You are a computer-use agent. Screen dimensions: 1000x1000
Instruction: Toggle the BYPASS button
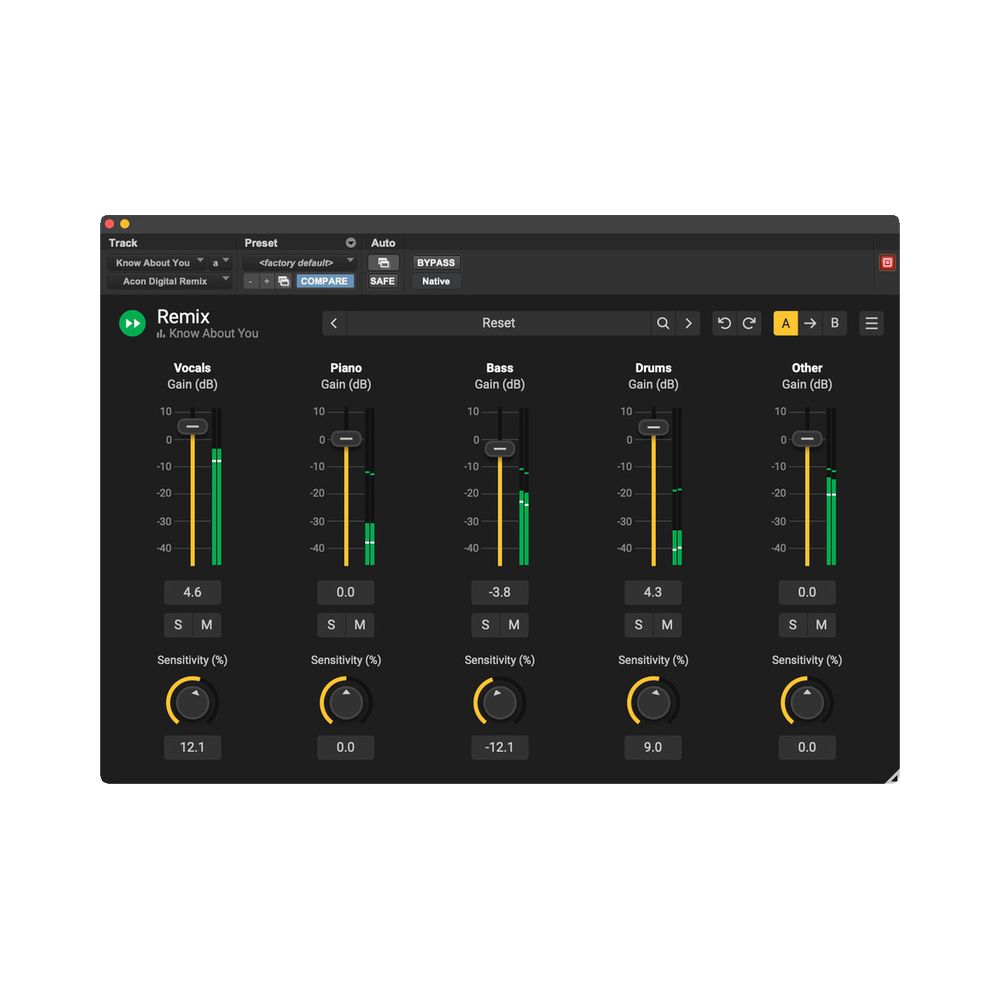tap(436, 263)
